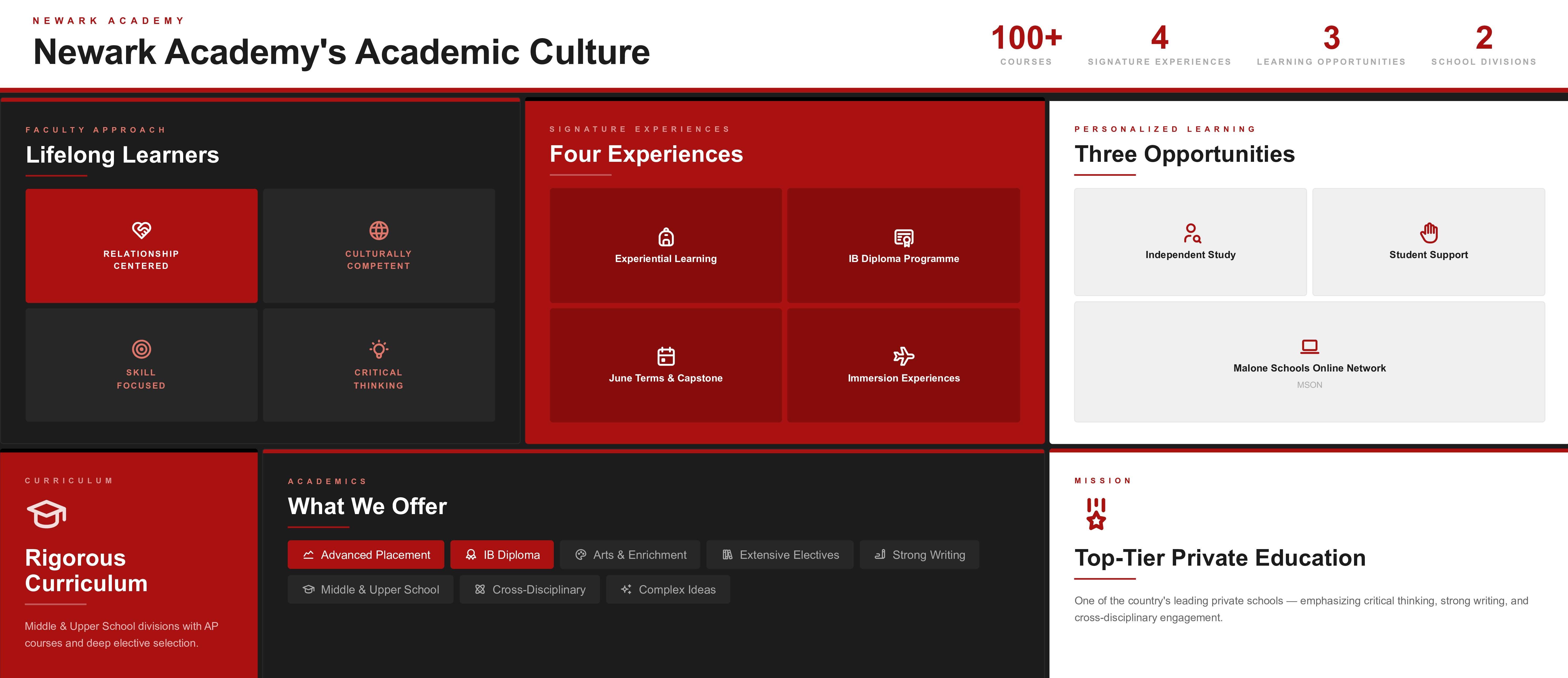Click the 100+ Courses statistic
The image size is (1568, 678).
[1026, 45]
